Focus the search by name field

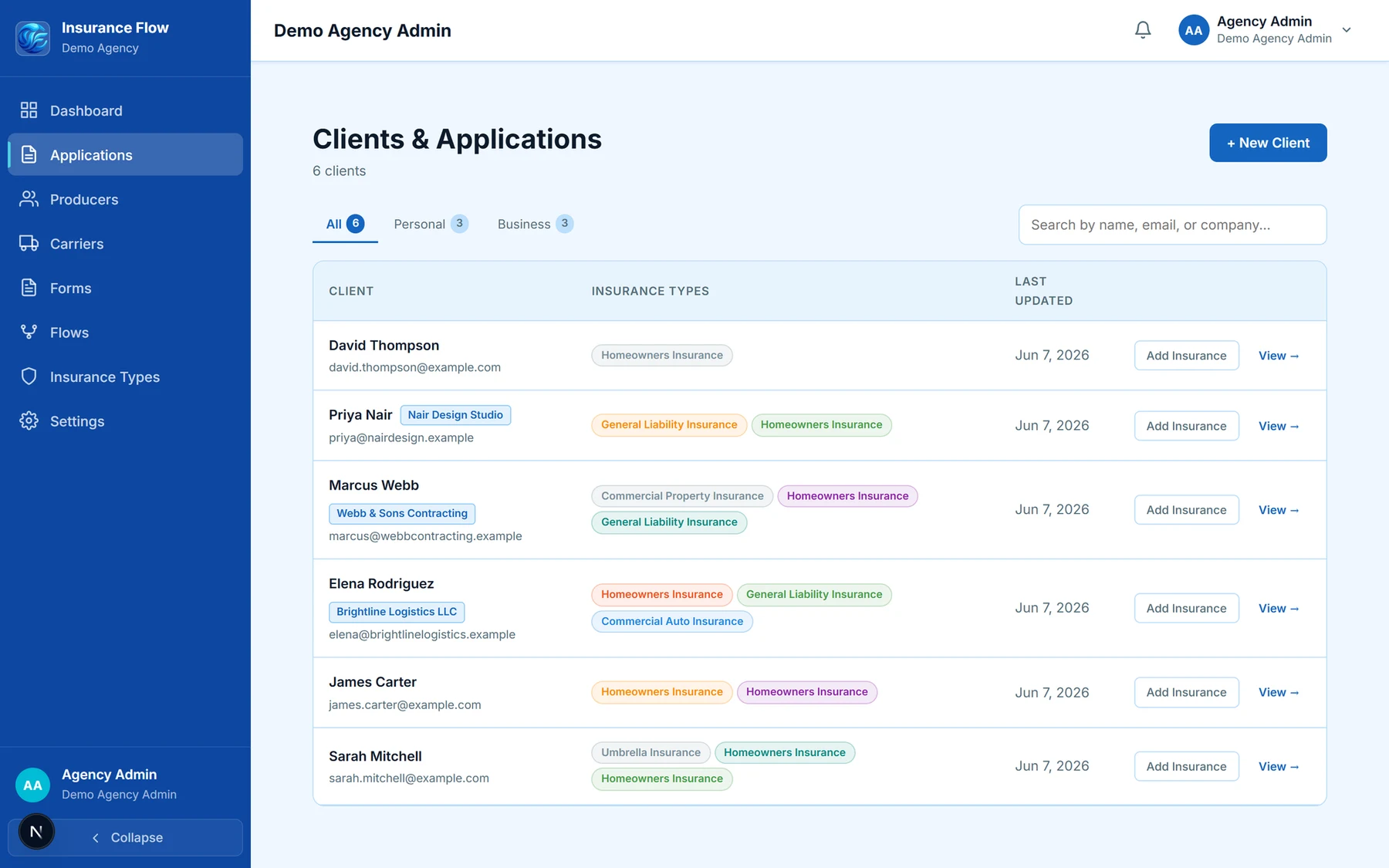coord(1172,225)
